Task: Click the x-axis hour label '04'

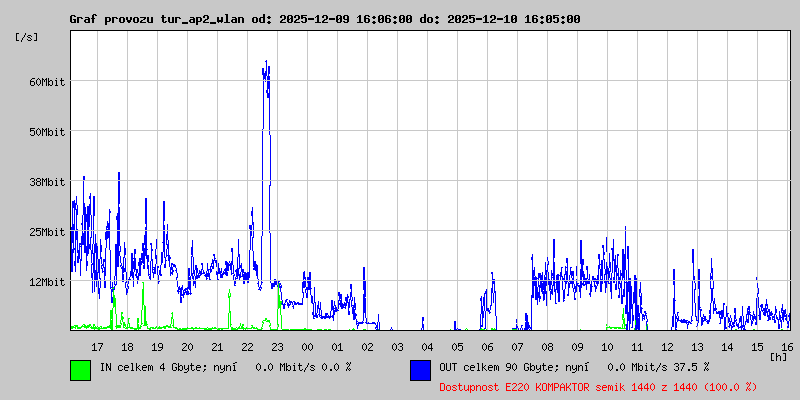Action: click(x=427, y=347)
